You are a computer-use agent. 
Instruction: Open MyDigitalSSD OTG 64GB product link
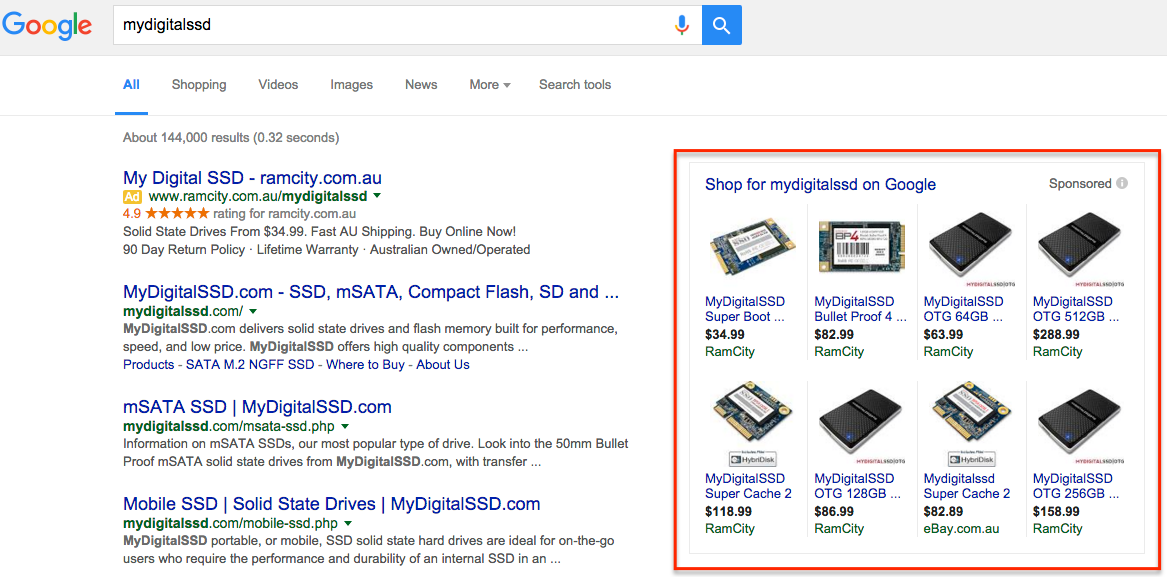[x=964, y=309]
